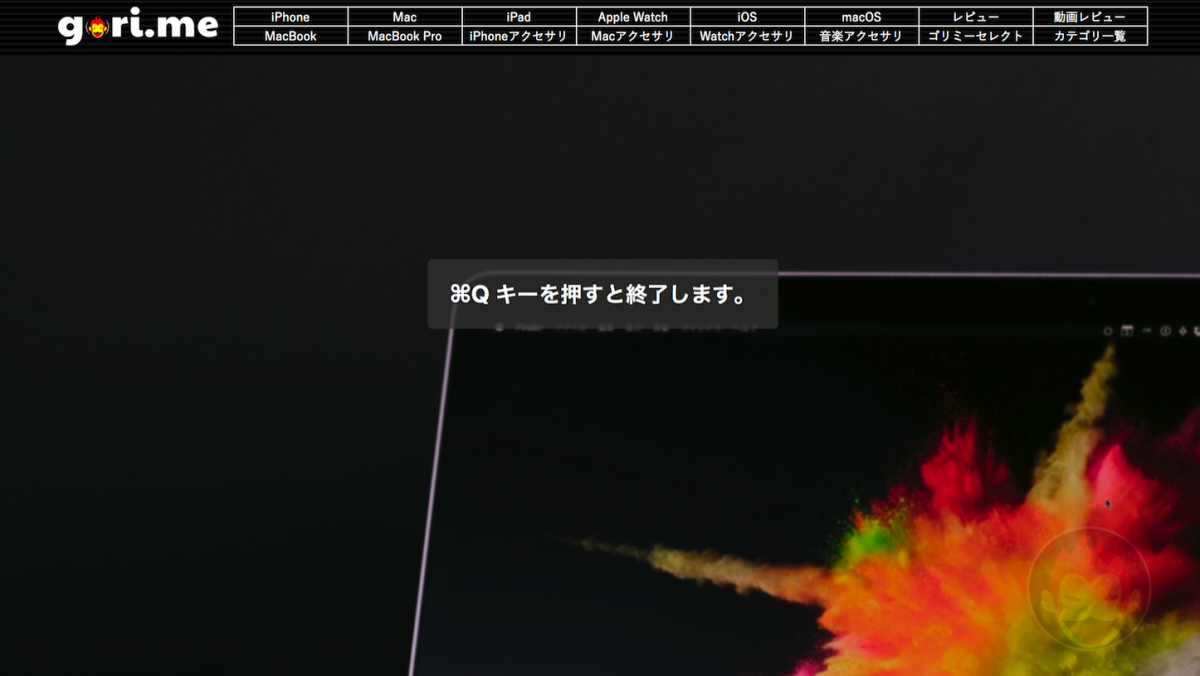The width and height of the screenshot is (1200, 676).
Task: Click the partially visible icon at the far right edge
Action: coord(1197,330)
